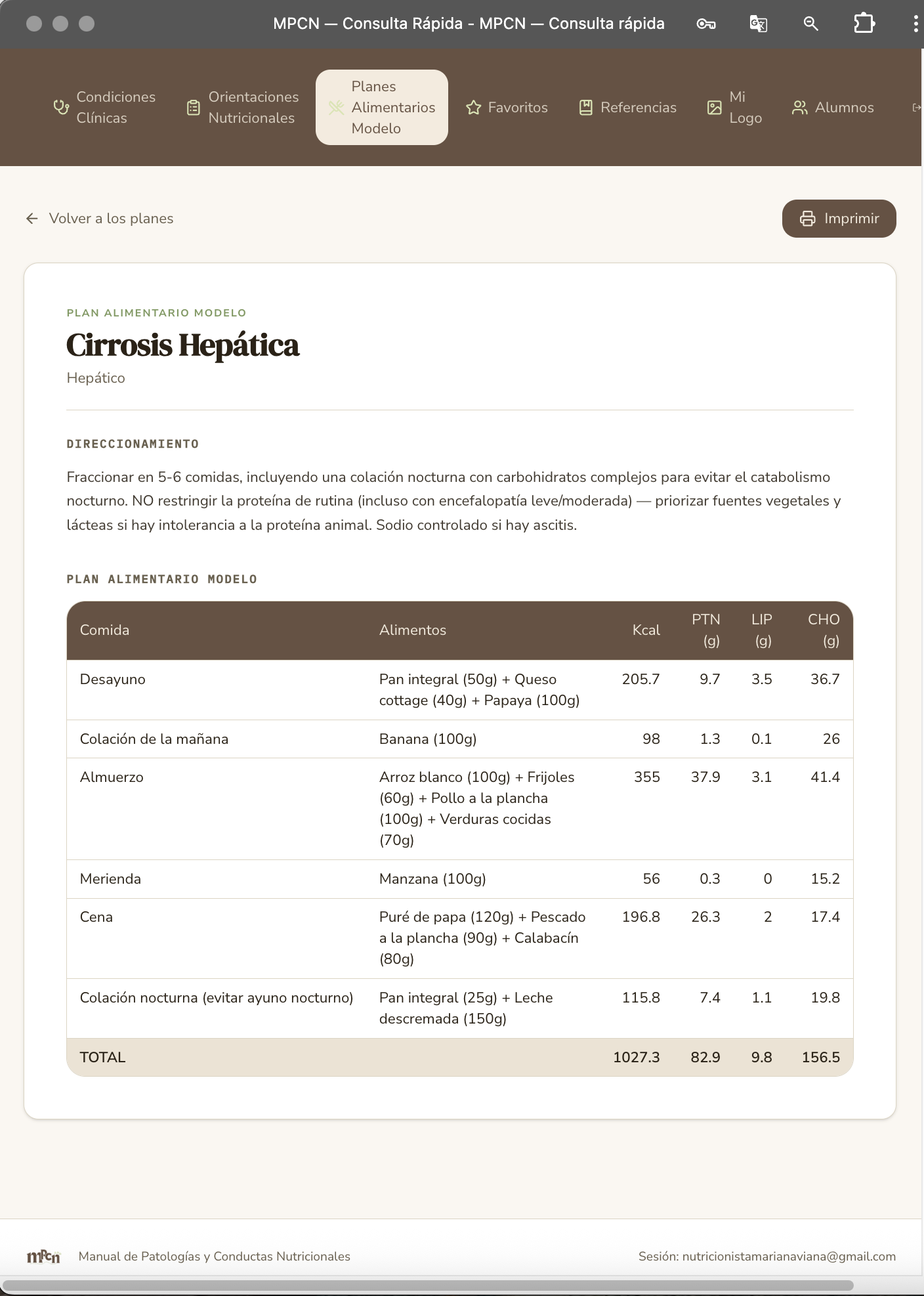Click the Imprimir button

[x=839, y=219]
